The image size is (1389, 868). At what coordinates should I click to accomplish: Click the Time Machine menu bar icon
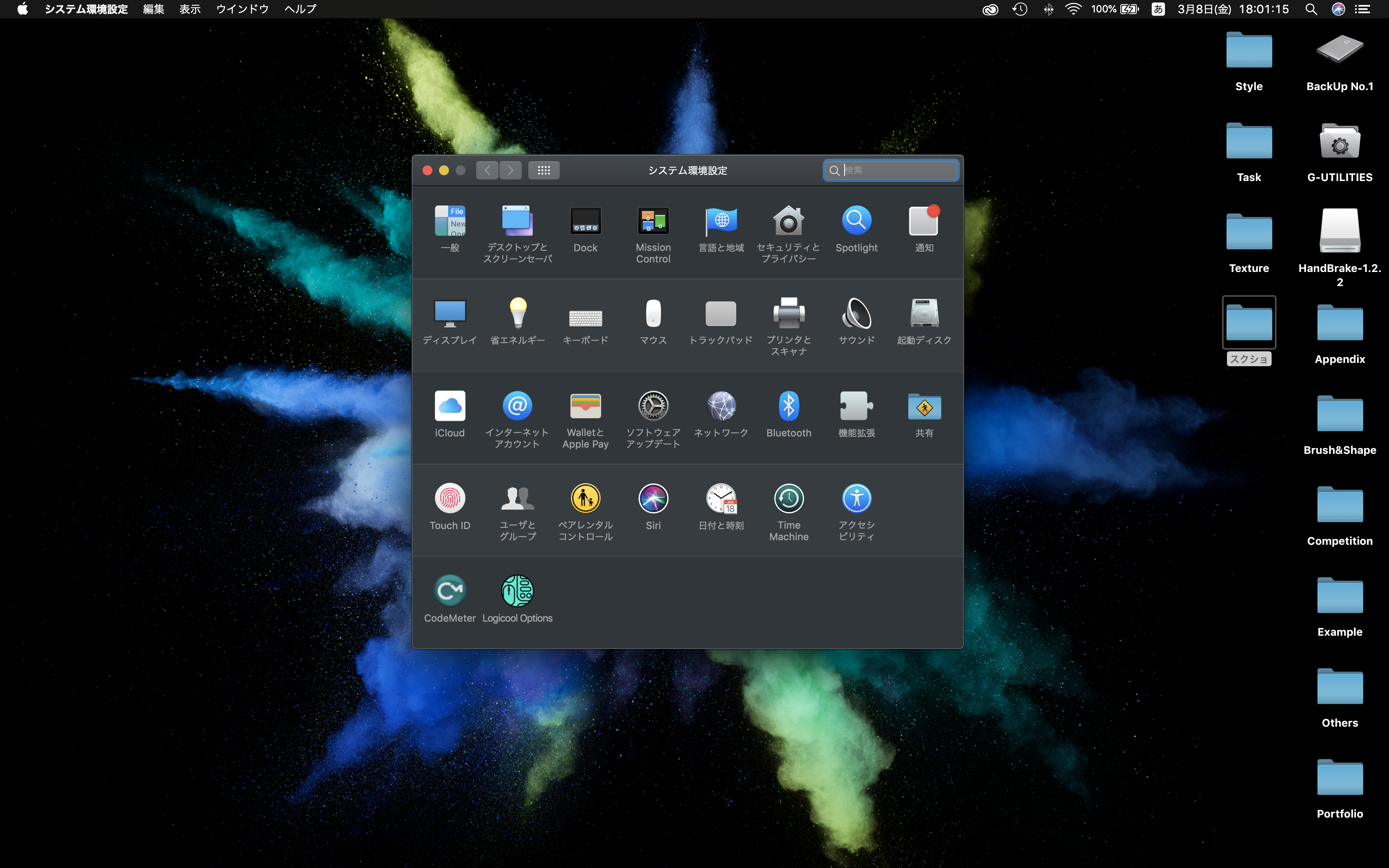pos(1020,9)
